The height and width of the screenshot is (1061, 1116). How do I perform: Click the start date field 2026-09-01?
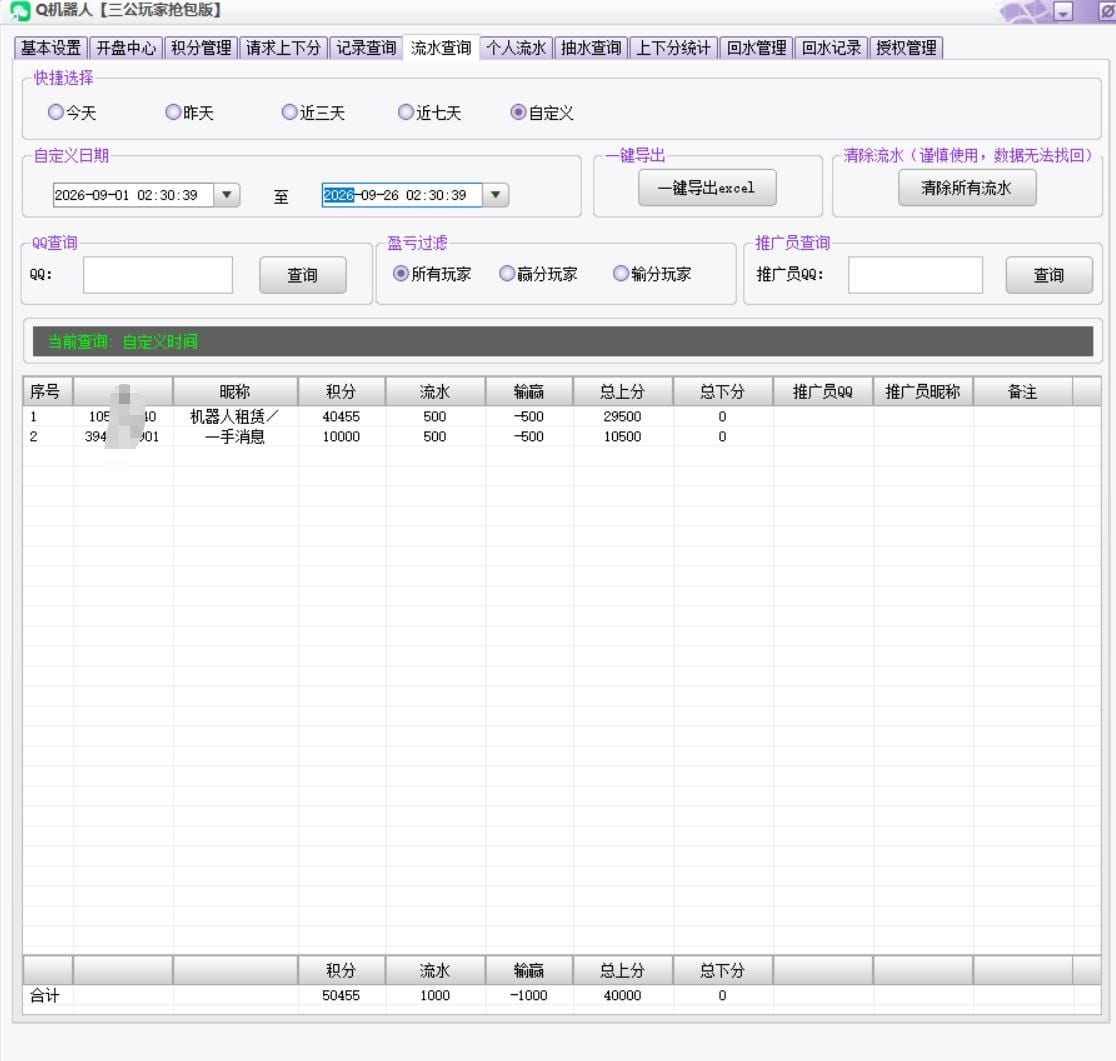(133, 195)
